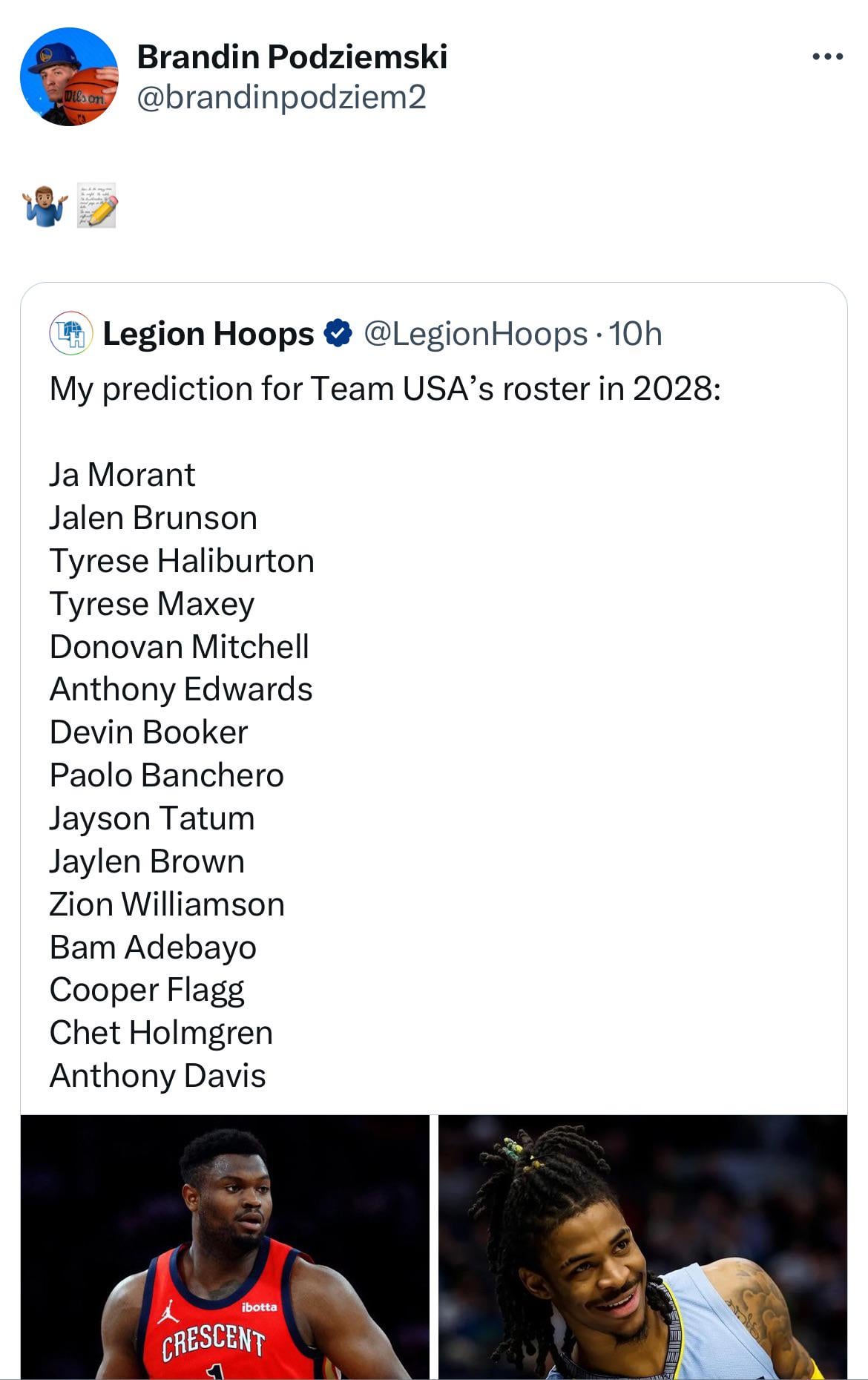The width and height of the screenshot is (868, 1380).
Task: Click the @LegionHoops handle
Action: (475, 334)
